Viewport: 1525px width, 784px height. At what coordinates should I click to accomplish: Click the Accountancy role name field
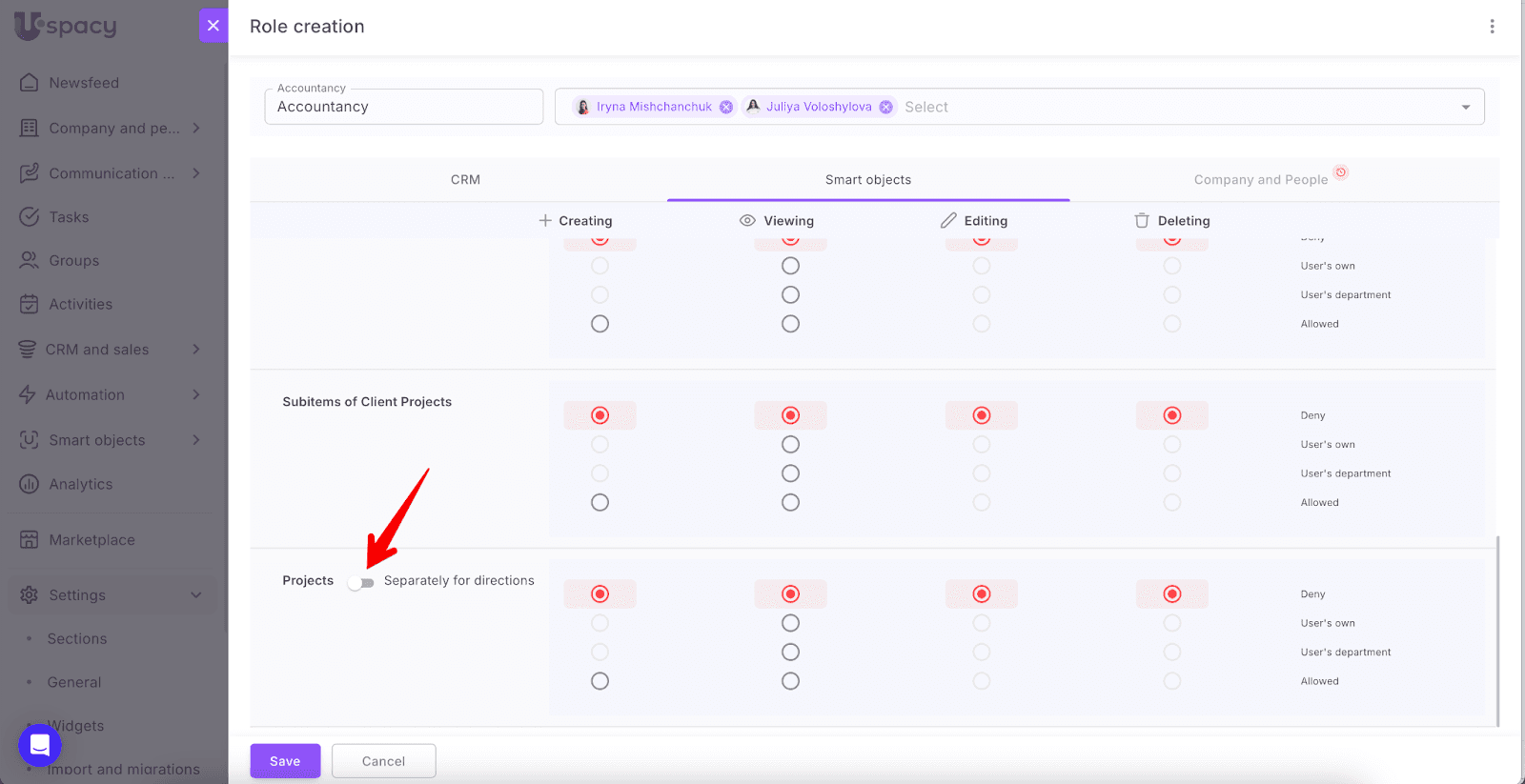(x=403, y=107)
